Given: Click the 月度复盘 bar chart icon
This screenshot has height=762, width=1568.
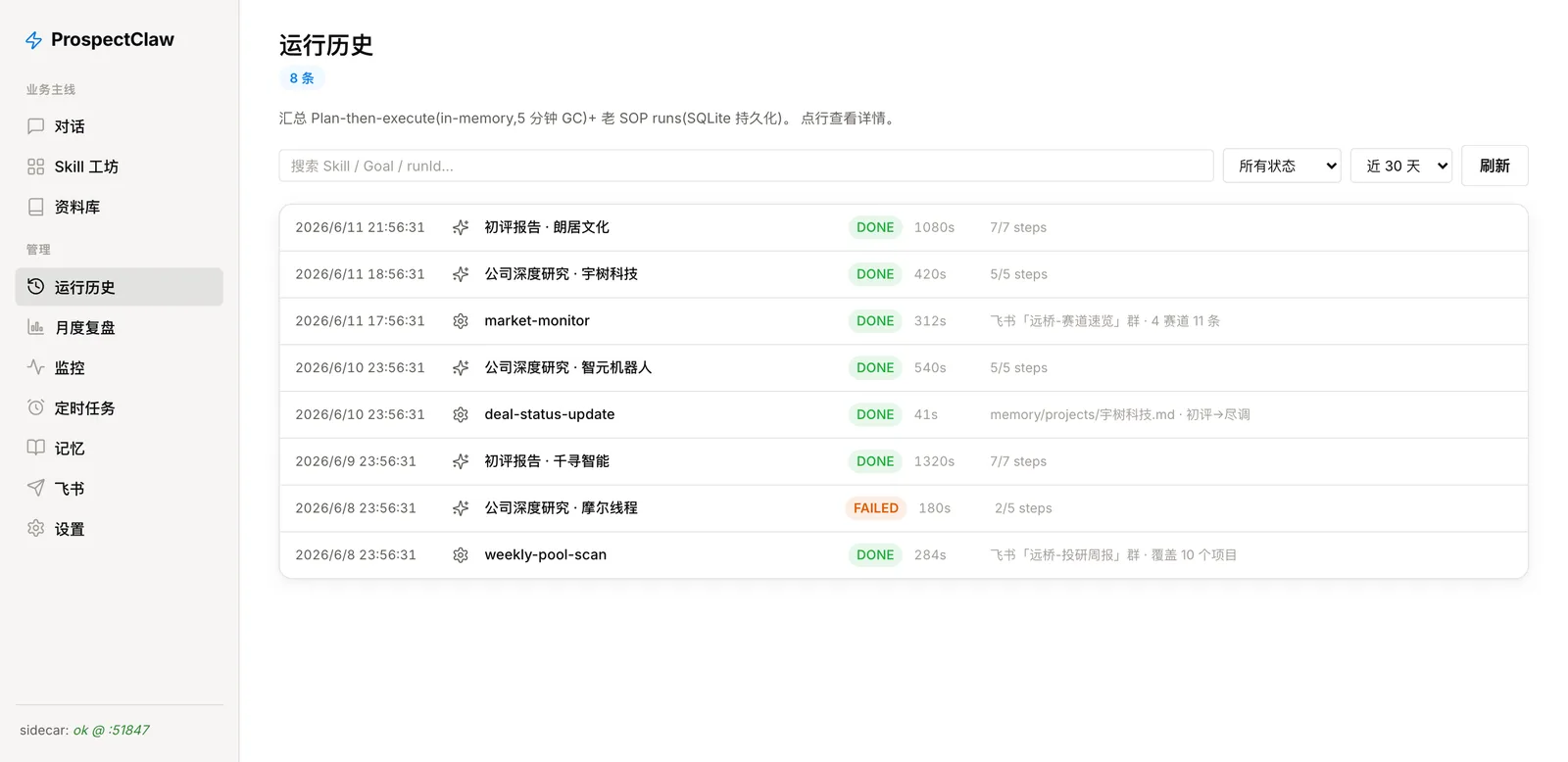Looking at the screenshot, I should pyautogui.click(x=36, y=327).
